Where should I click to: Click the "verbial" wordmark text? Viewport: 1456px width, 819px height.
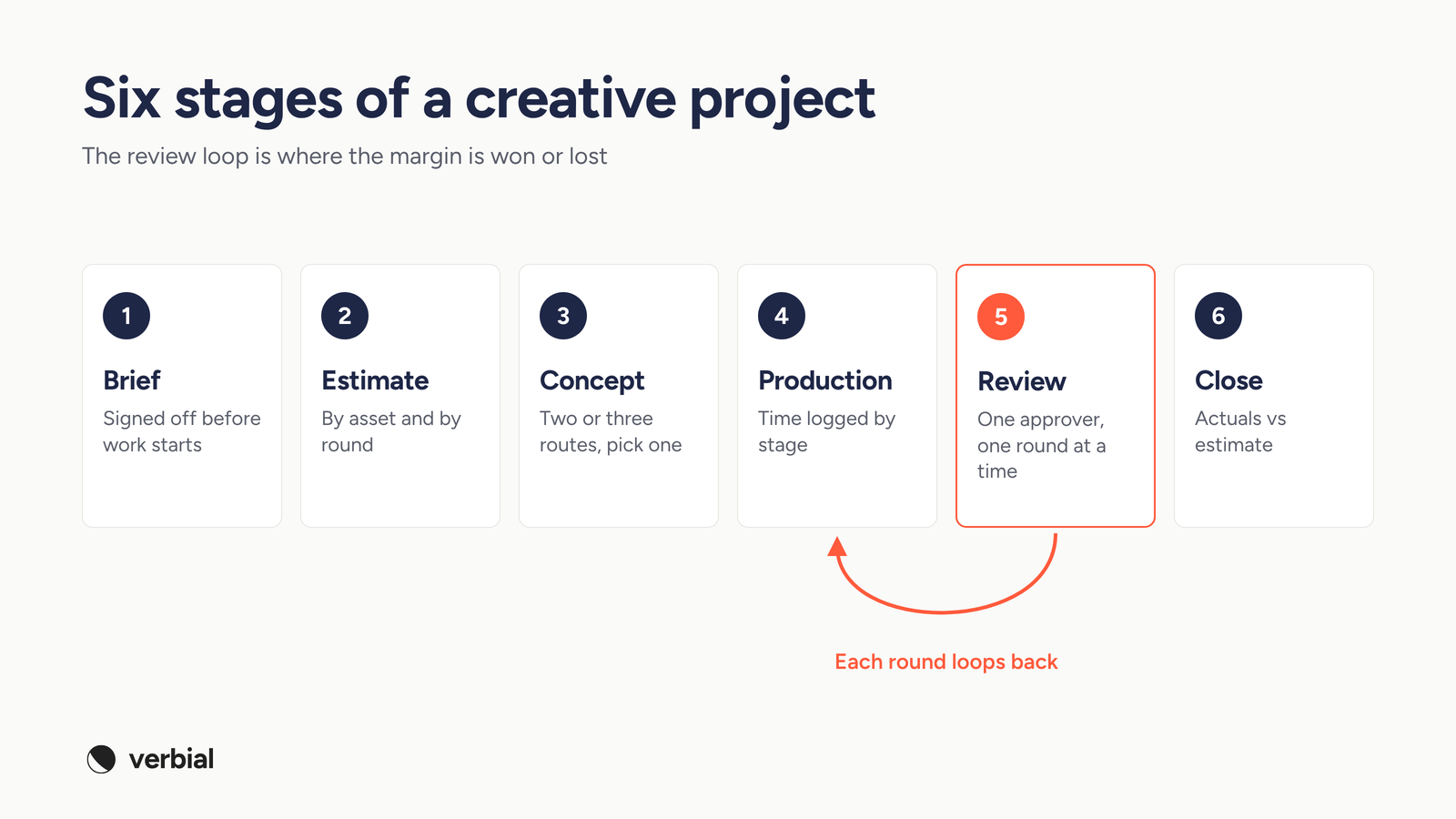click(x=171, y=759)
